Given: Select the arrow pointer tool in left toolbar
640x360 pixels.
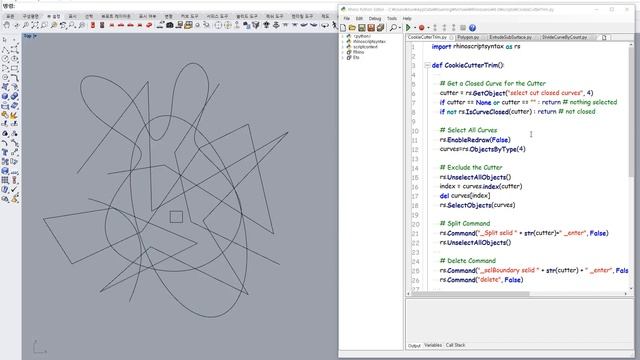Looking at the screenshot, I should point(5,40).
